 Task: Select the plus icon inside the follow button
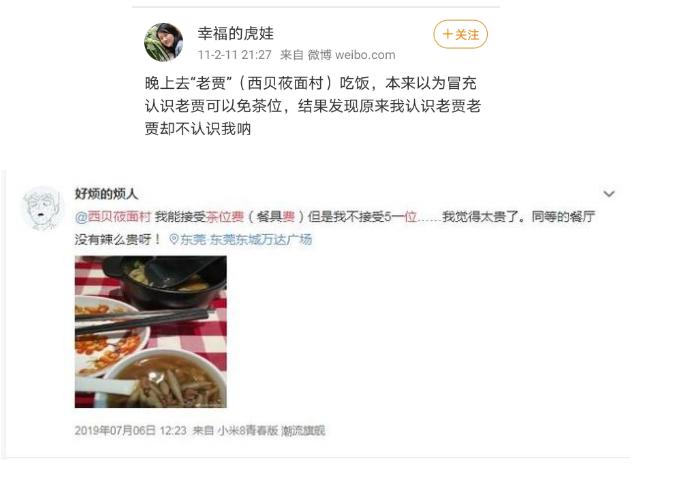[x=448, y=34]
